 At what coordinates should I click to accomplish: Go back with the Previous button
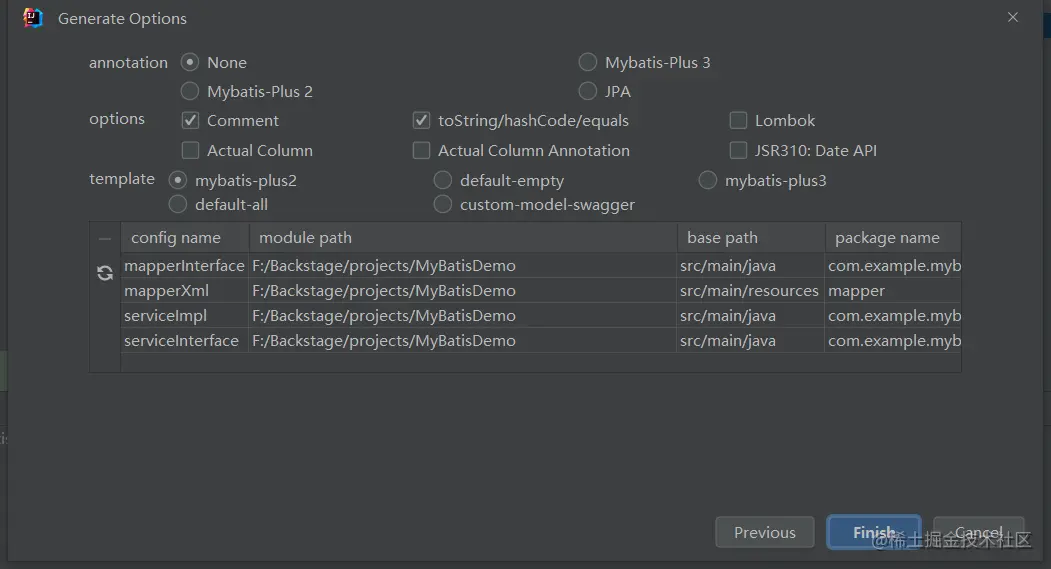pos(765,532)
